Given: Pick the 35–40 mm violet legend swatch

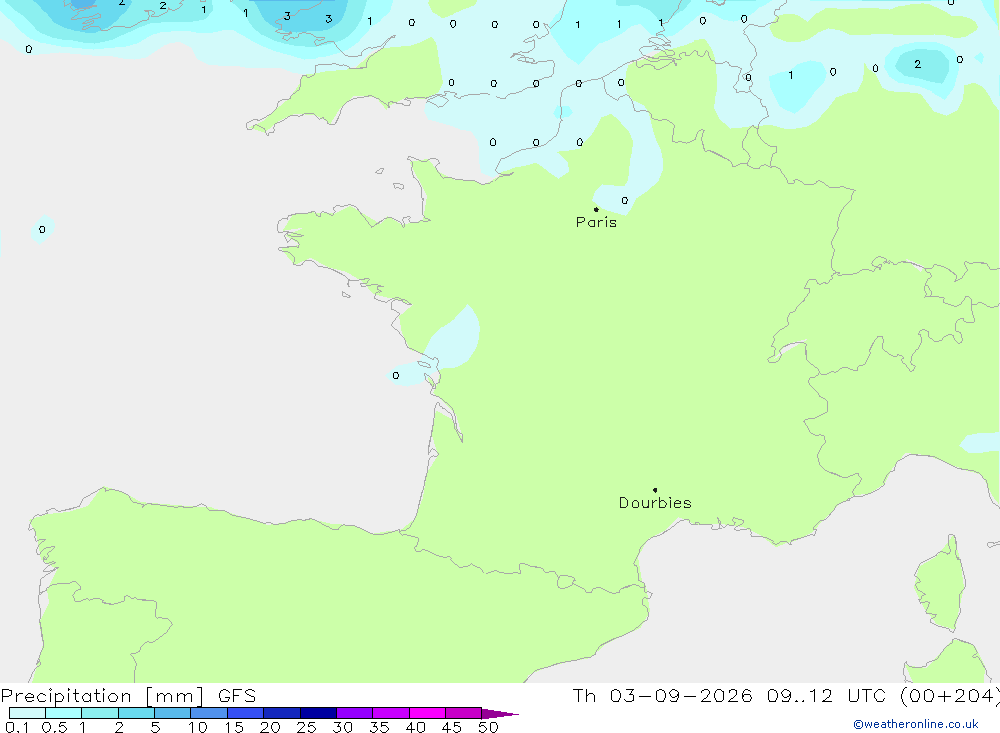Looking at the screenshot, I should (x=391, y=713).
